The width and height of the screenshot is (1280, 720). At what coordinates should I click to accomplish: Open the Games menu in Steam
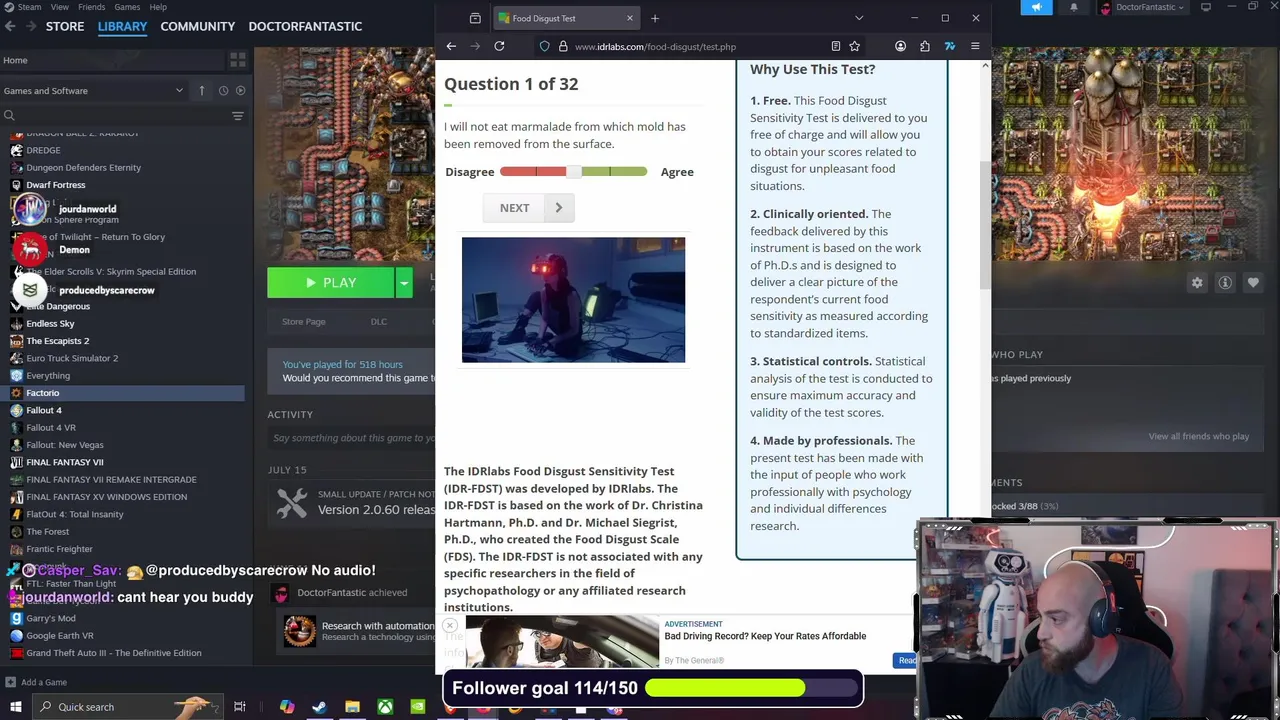click(127, 7)
